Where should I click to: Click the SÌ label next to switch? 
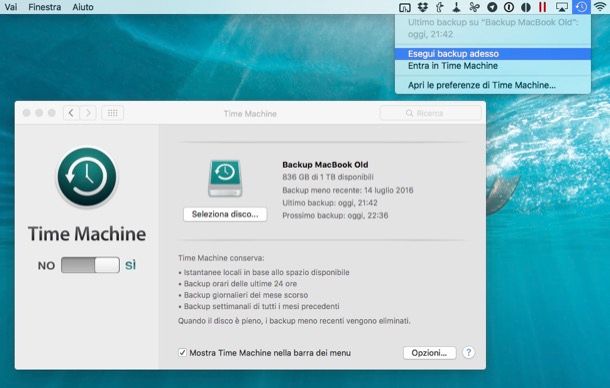(131, 265)
